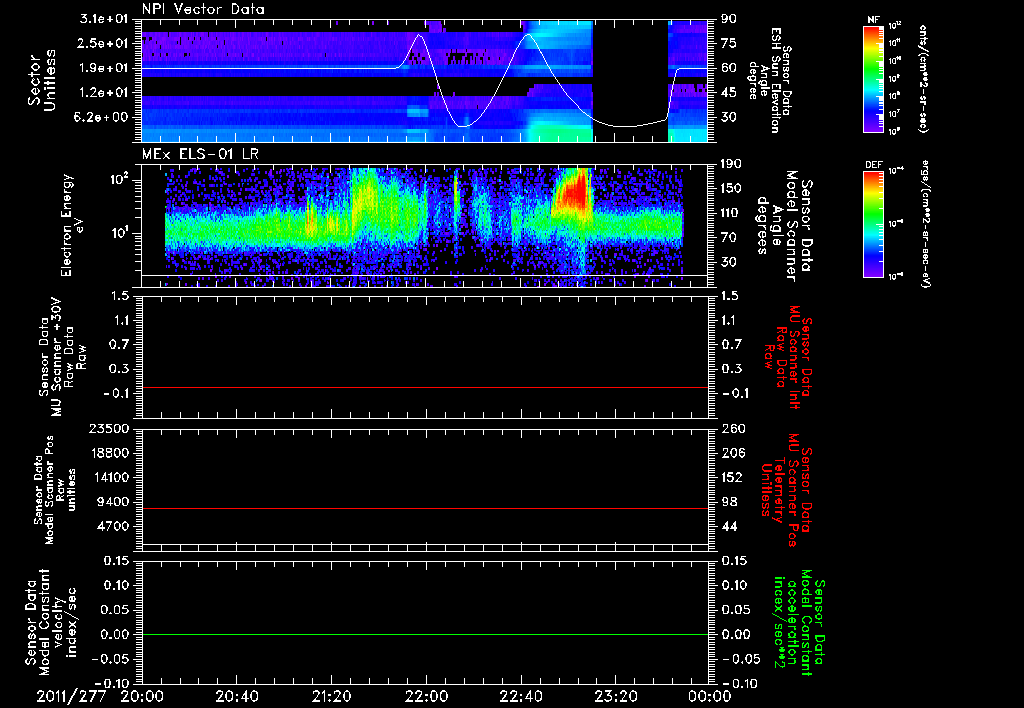Click the red high-energy burst in ELS spectrogram

(573, 193)
